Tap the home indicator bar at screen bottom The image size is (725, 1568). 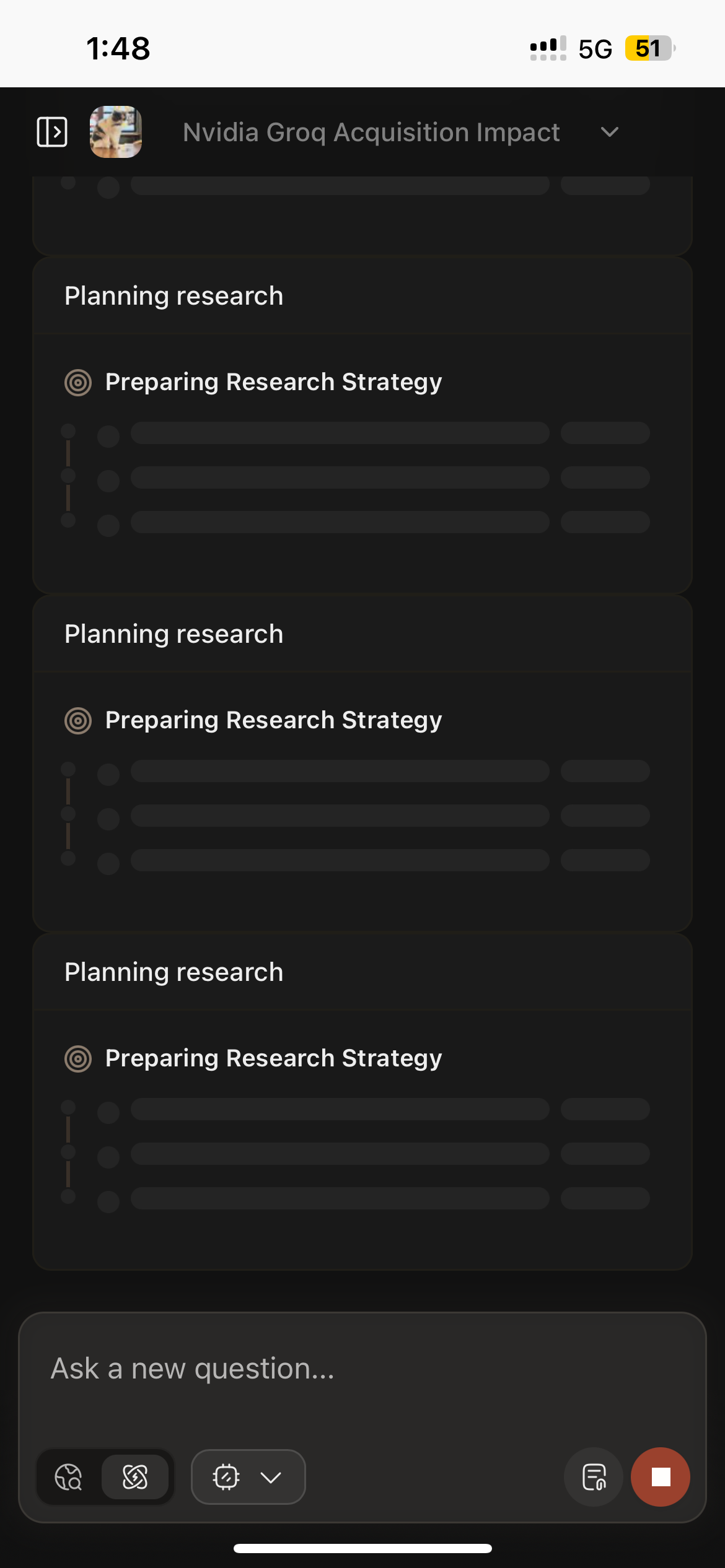[362, 1548]
